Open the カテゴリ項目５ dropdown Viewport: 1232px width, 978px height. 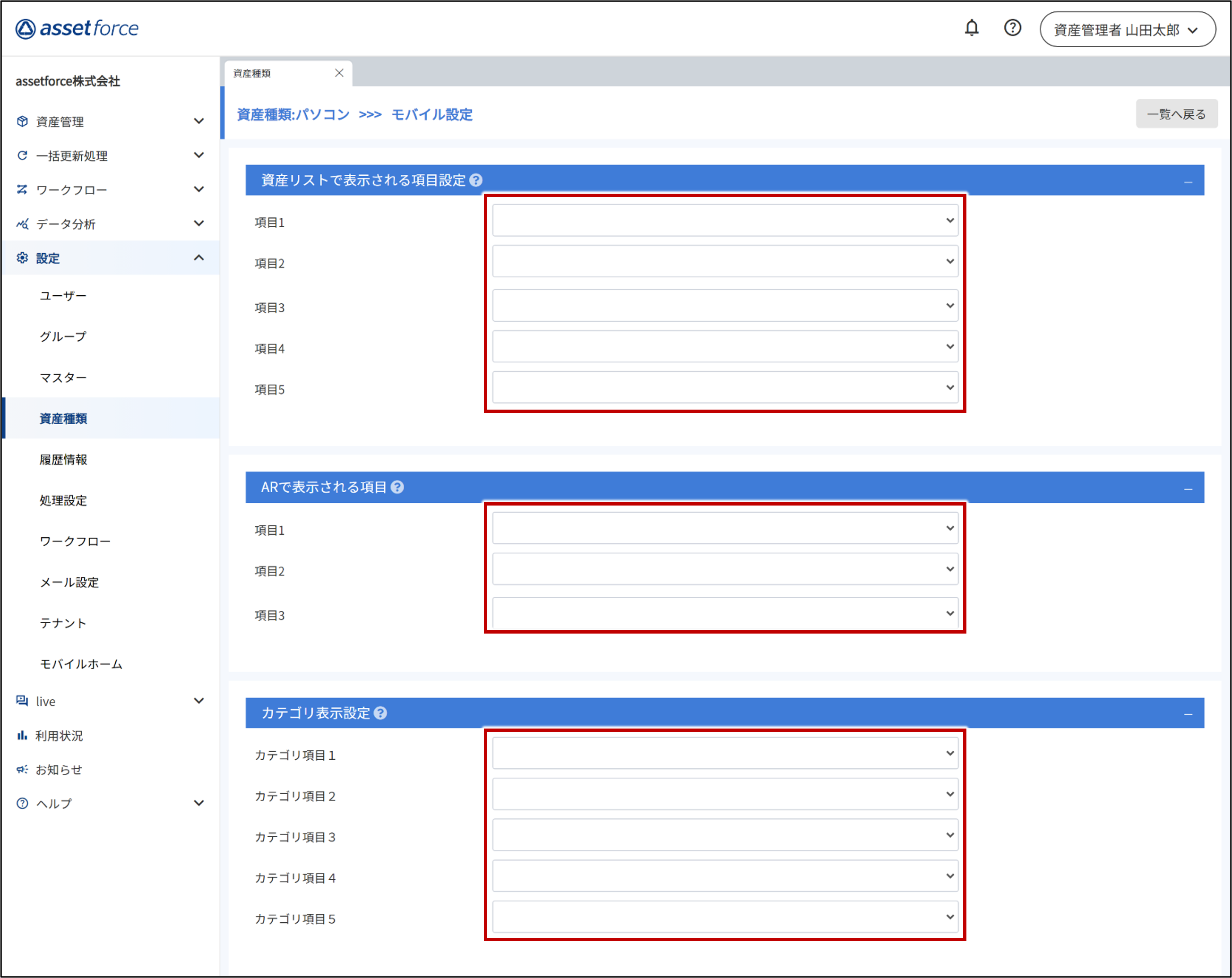click(725, 918)
